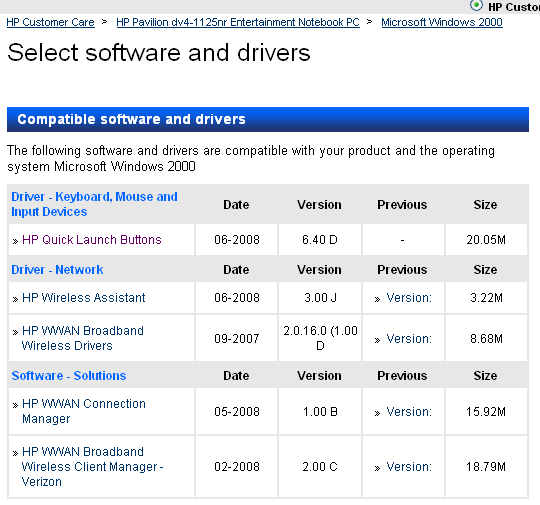Click arrow icon beside Wireless Client Manager - Verizon

tap(15, 453)
